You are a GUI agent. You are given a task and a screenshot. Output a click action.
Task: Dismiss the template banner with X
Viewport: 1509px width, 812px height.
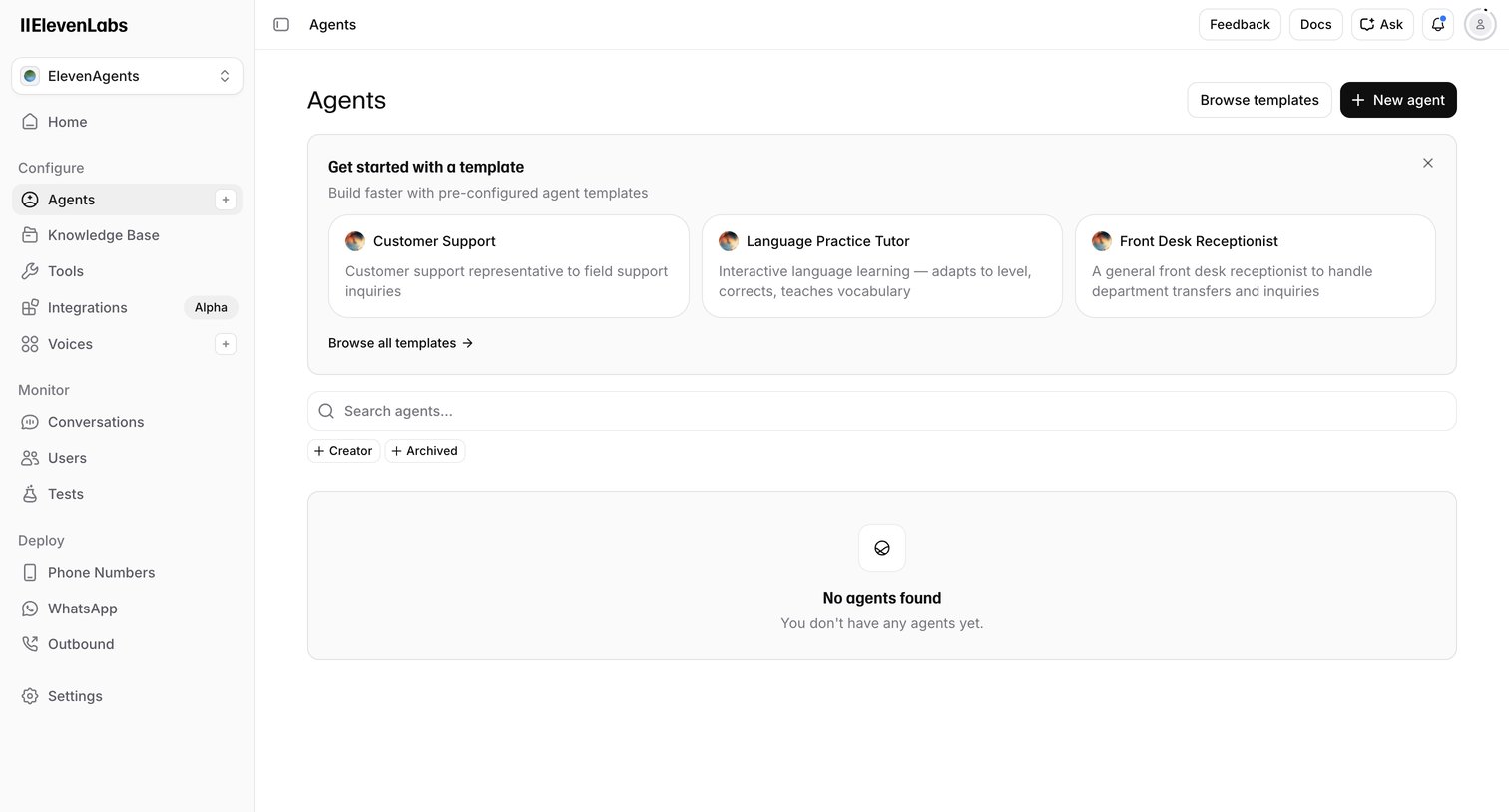point(1428,163)
